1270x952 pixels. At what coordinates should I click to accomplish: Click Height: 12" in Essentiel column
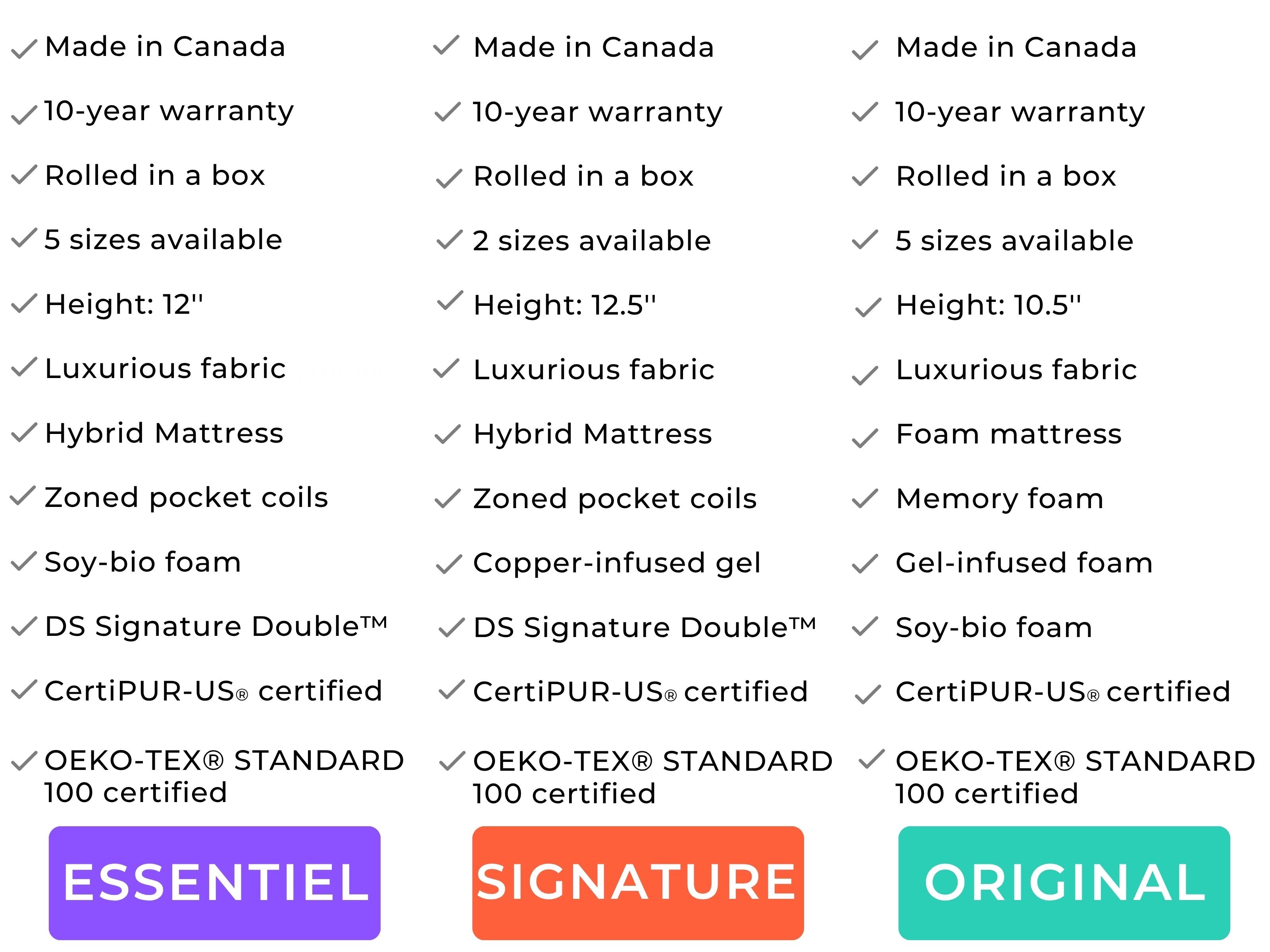[124, 304]
